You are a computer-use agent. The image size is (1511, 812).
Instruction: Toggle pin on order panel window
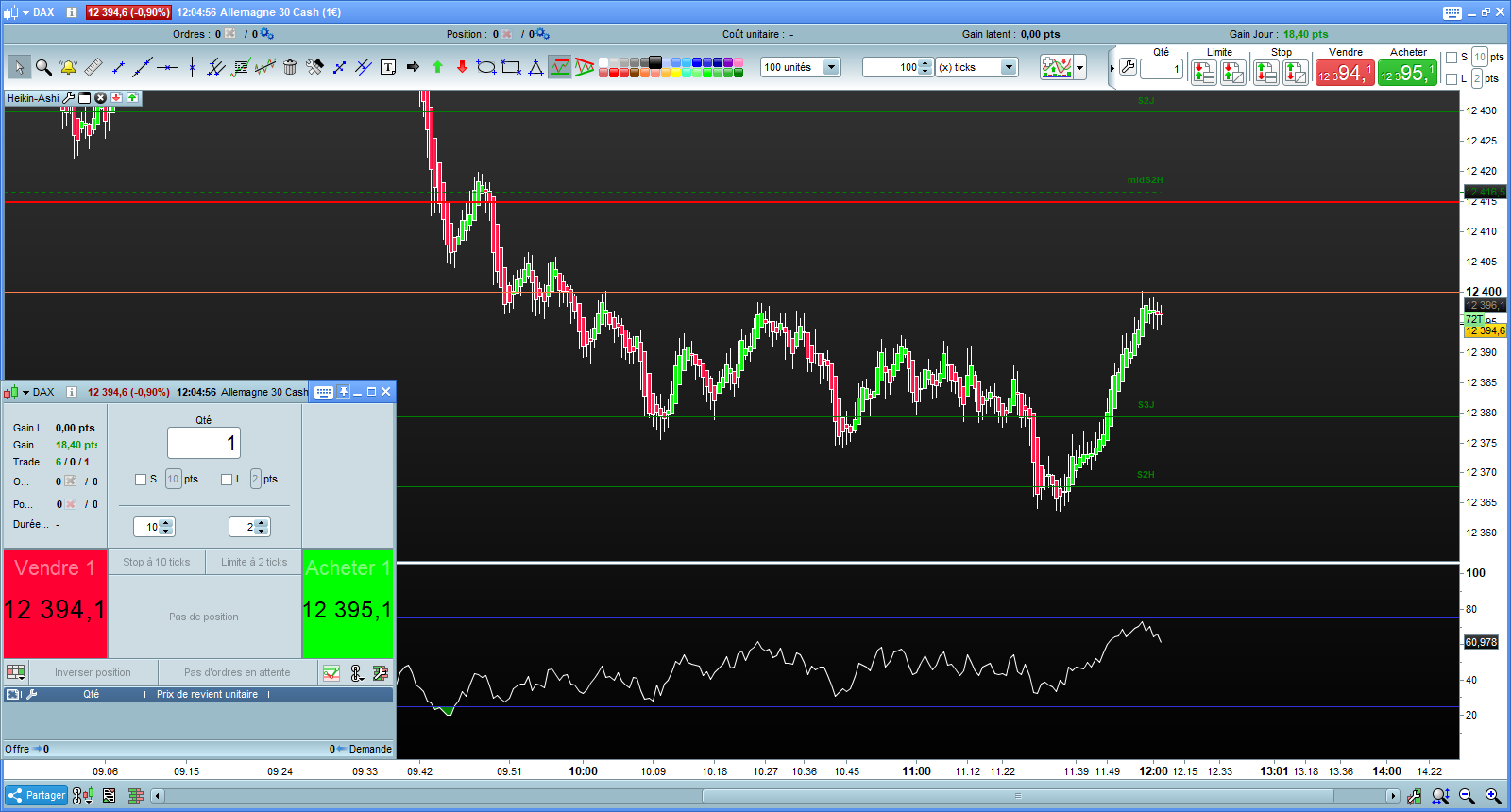point(344,392)
